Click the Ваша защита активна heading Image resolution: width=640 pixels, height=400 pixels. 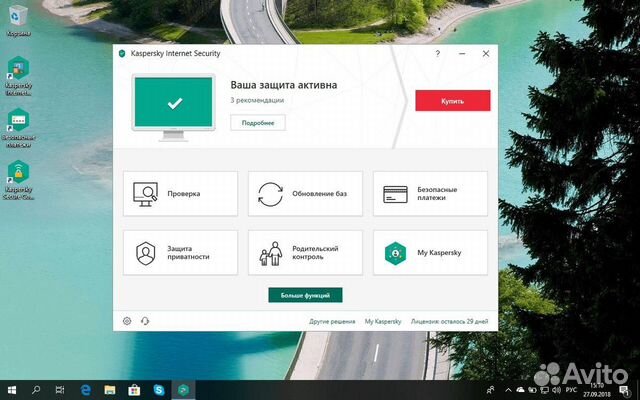284,85
